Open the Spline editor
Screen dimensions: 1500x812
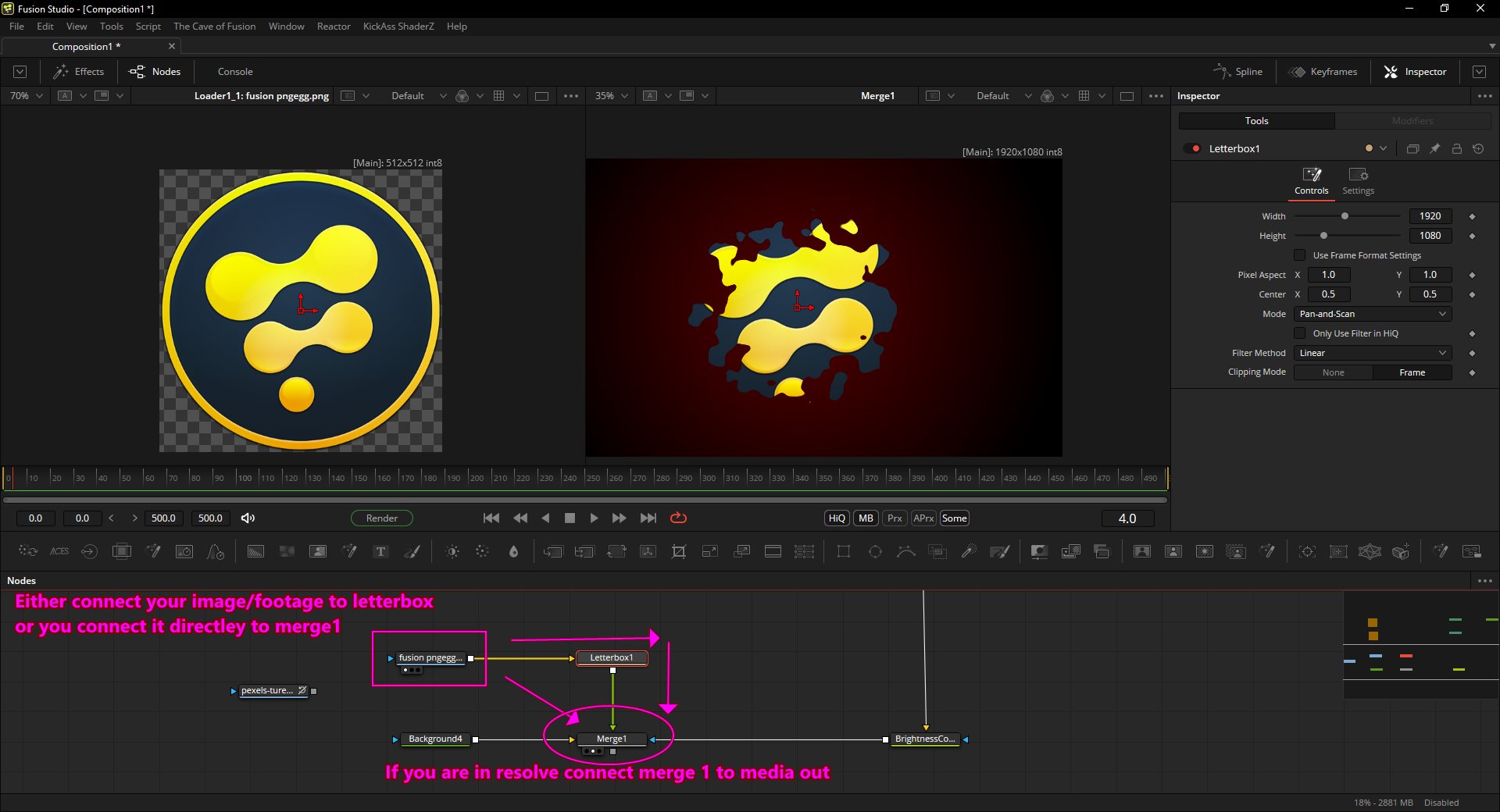[1237, 72]
